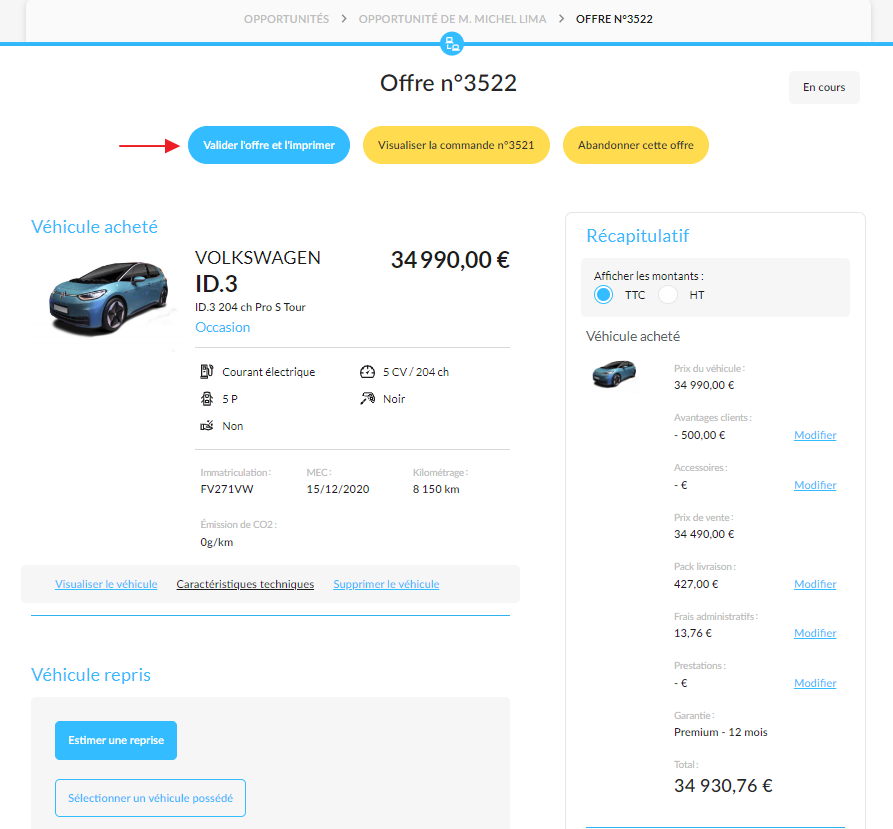Click registration value FV271VW
The image size is (893, 829).
coord(227,489)
